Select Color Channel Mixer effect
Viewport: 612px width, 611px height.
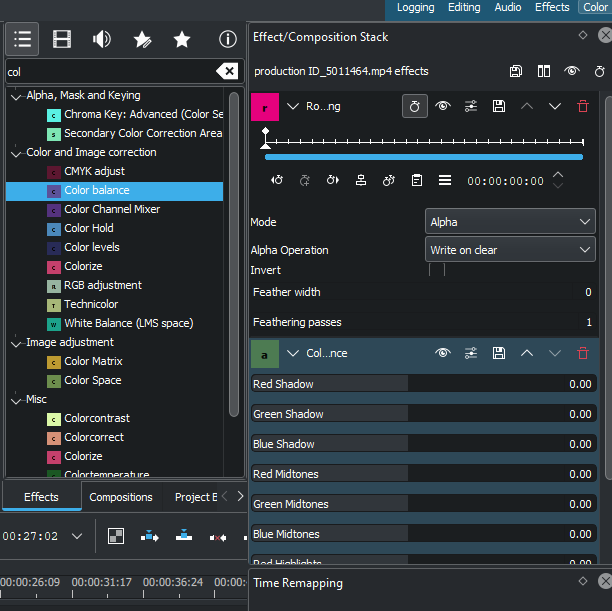[x=114, y=209]
